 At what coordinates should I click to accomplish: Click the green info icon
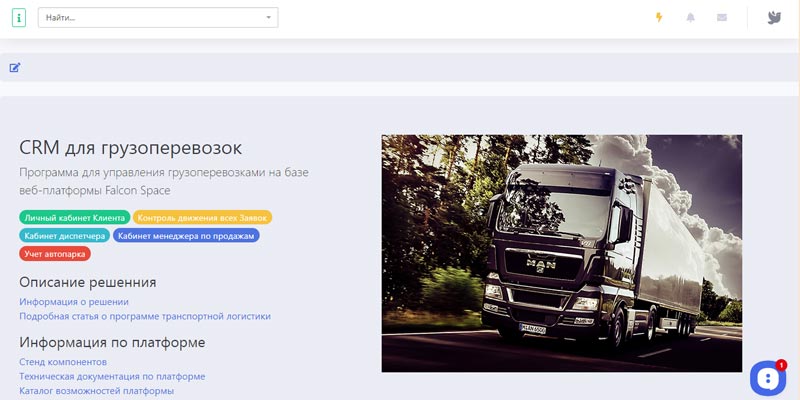click(18, 17)
